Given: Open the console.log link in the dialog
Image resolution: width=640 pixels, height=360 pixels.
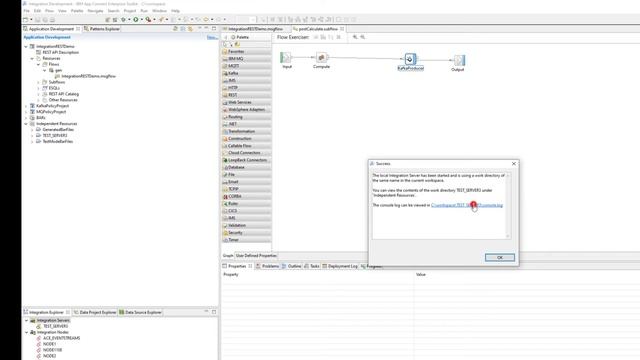Looking at the screenshot, I should (x=467, y=205).
